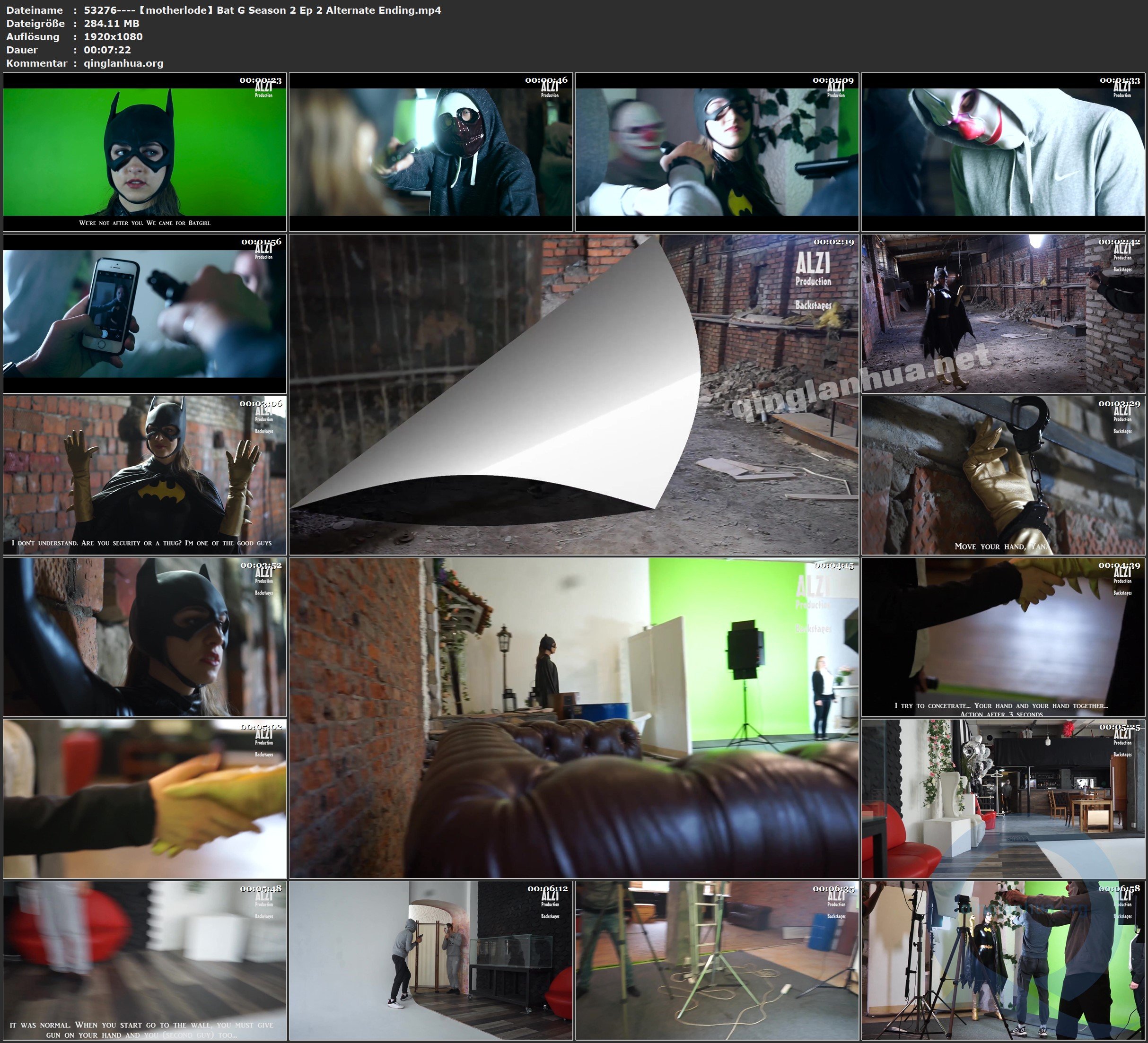The width and height of the screenshot is (1148, 1043).
Task: Open the handcuff thumbnail timestamped 00:03:29
Action: coord(1003,475)
